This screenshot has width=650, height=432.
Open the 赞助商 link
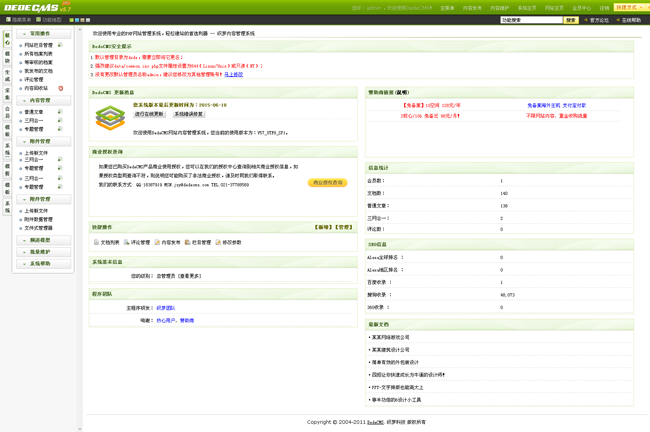[187, 320]
